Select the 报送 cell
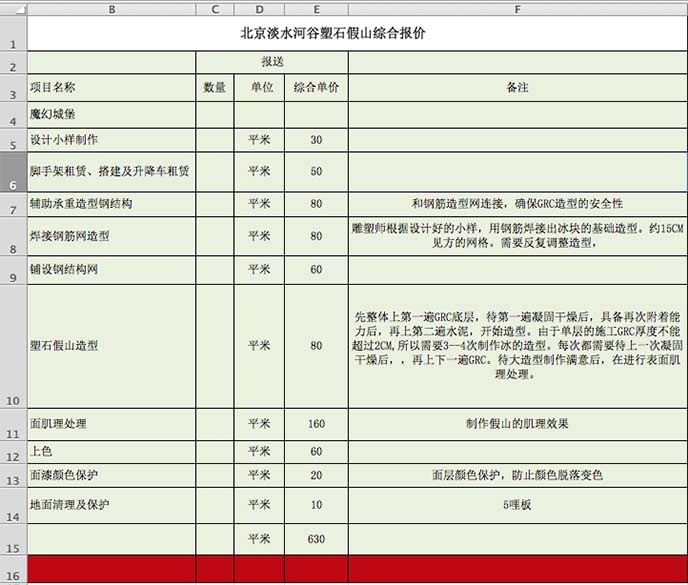The image size is (688, 585). (272, 63)
